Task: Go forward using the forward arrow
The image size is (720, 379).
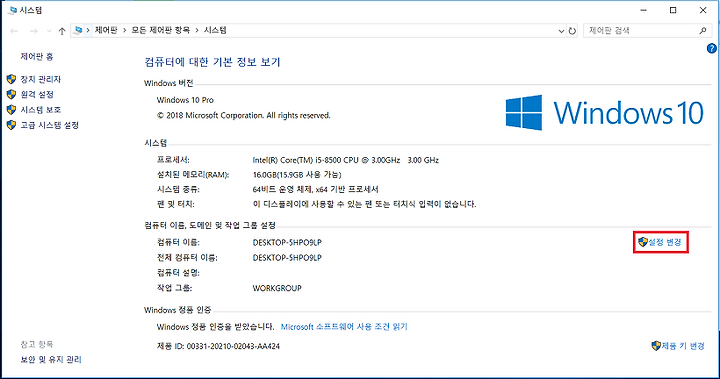Action: point(33,31)
